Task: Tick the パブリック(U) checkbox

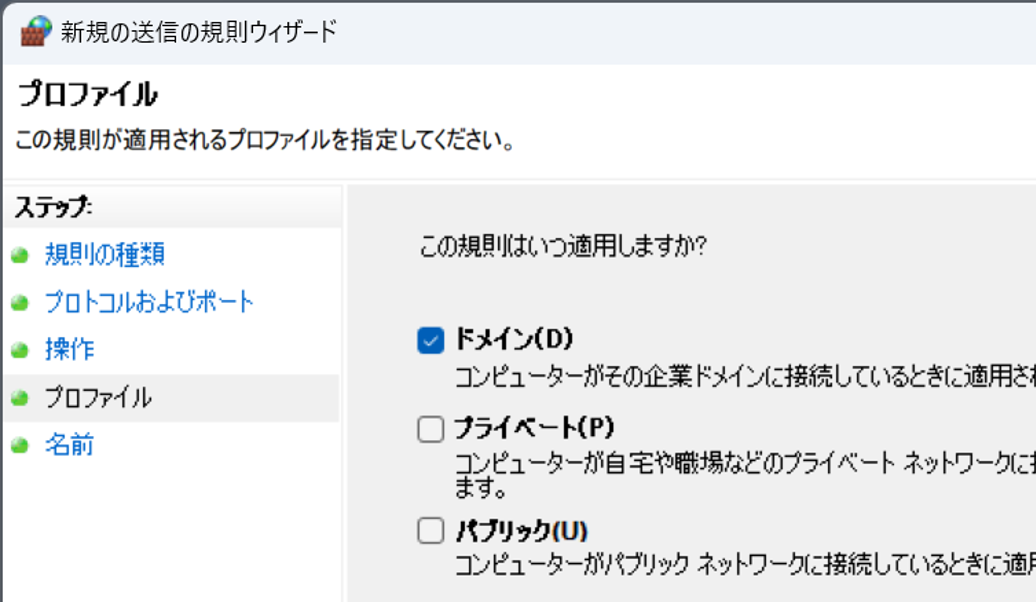Action: [430, 530]
